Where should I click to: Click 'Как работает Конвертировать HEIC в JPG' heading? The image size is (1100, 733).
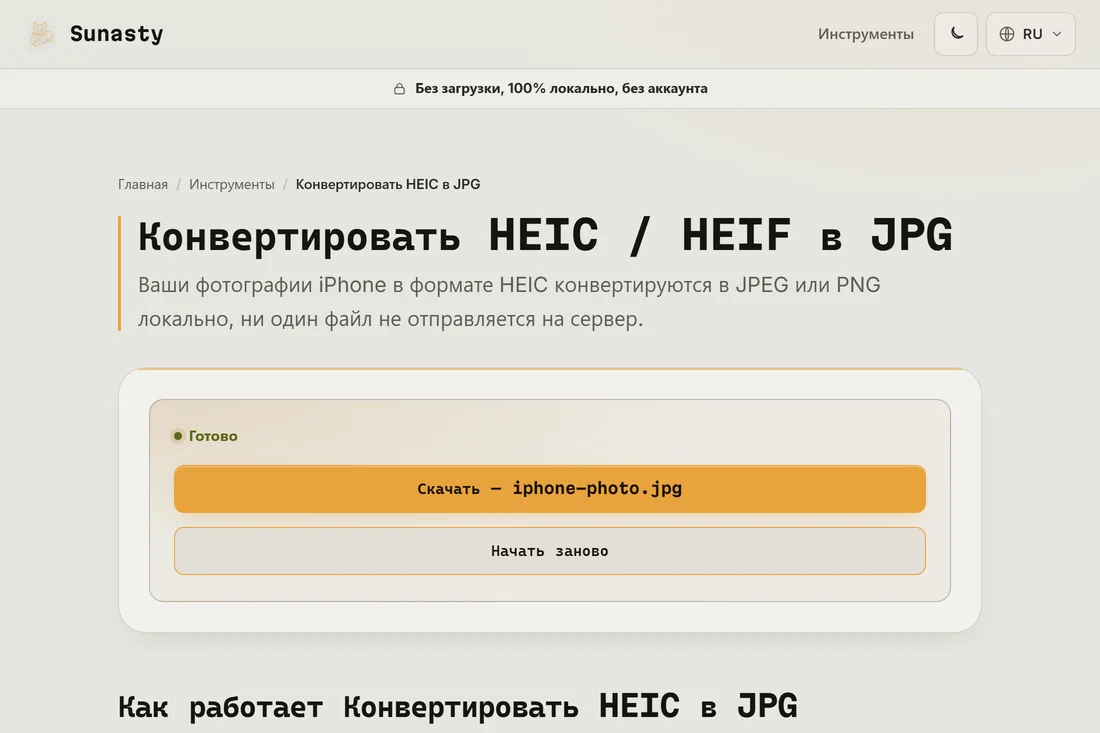tap(457, 706)
